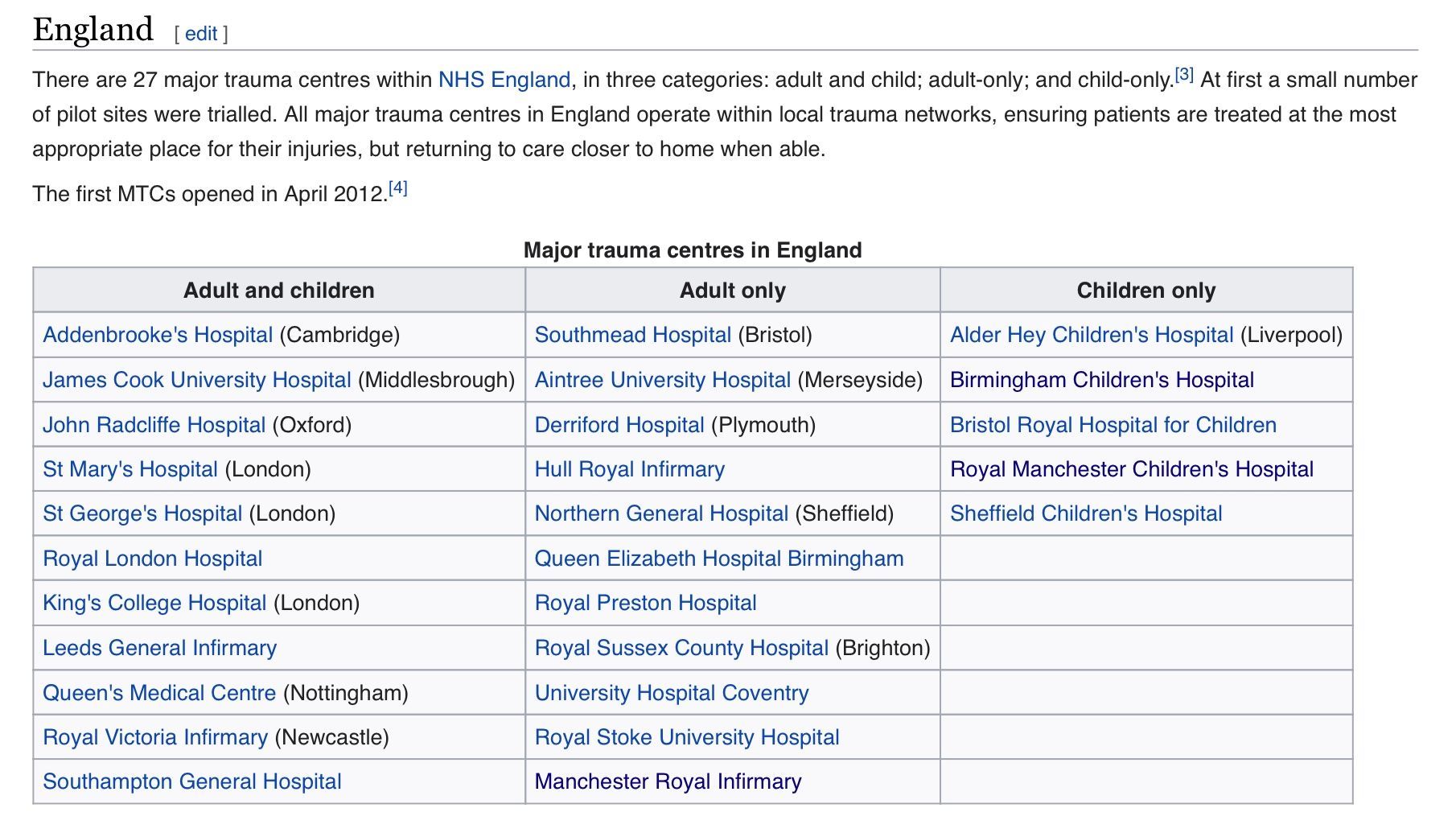Follow Bristol Royal Hospital for Children link

[x=1113, y=425]
